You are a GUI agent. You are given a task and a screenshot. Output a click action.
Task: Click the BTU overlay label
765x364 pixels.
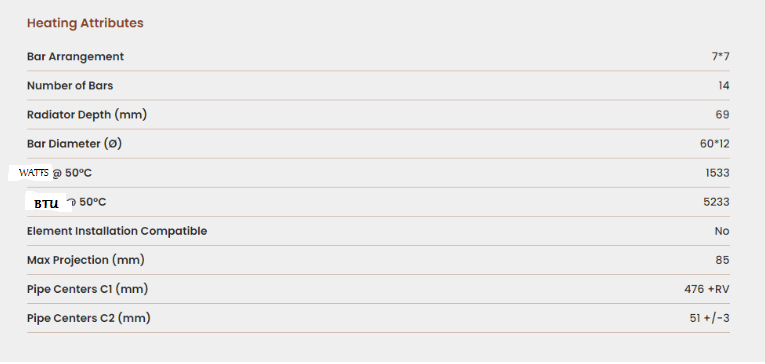click(47, 203)
